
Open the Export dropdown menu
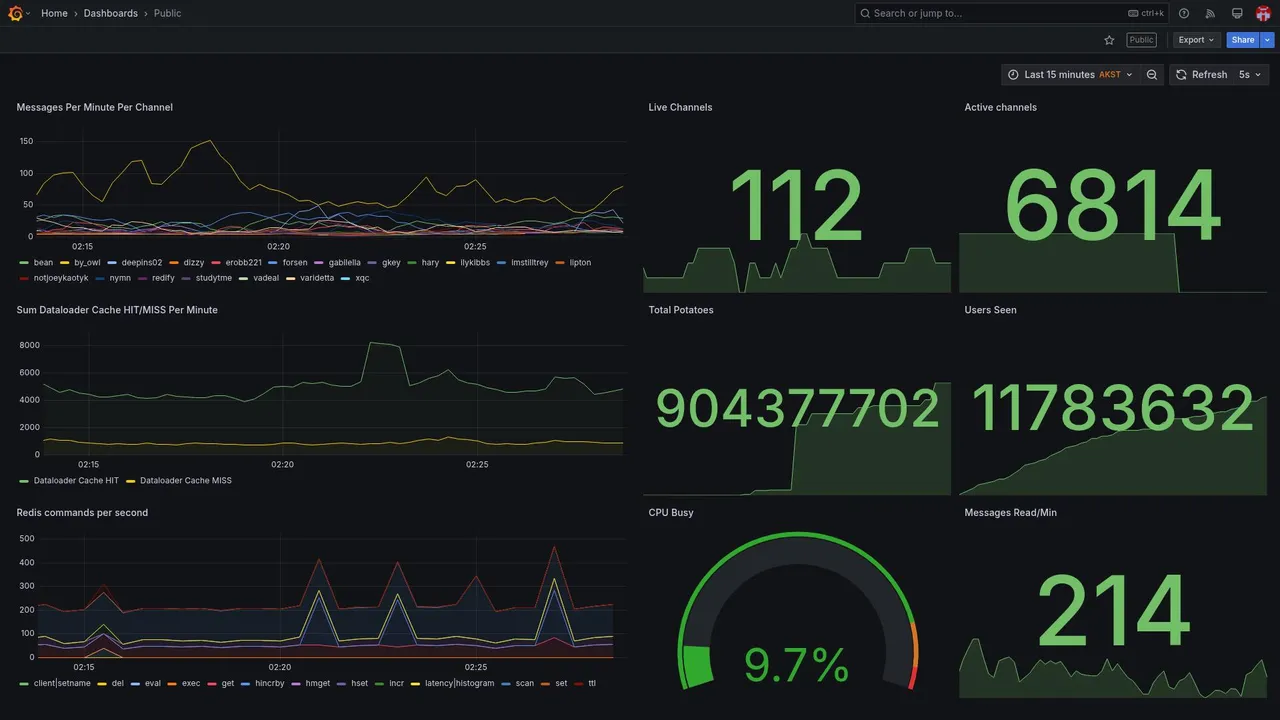pos(1196,40)
